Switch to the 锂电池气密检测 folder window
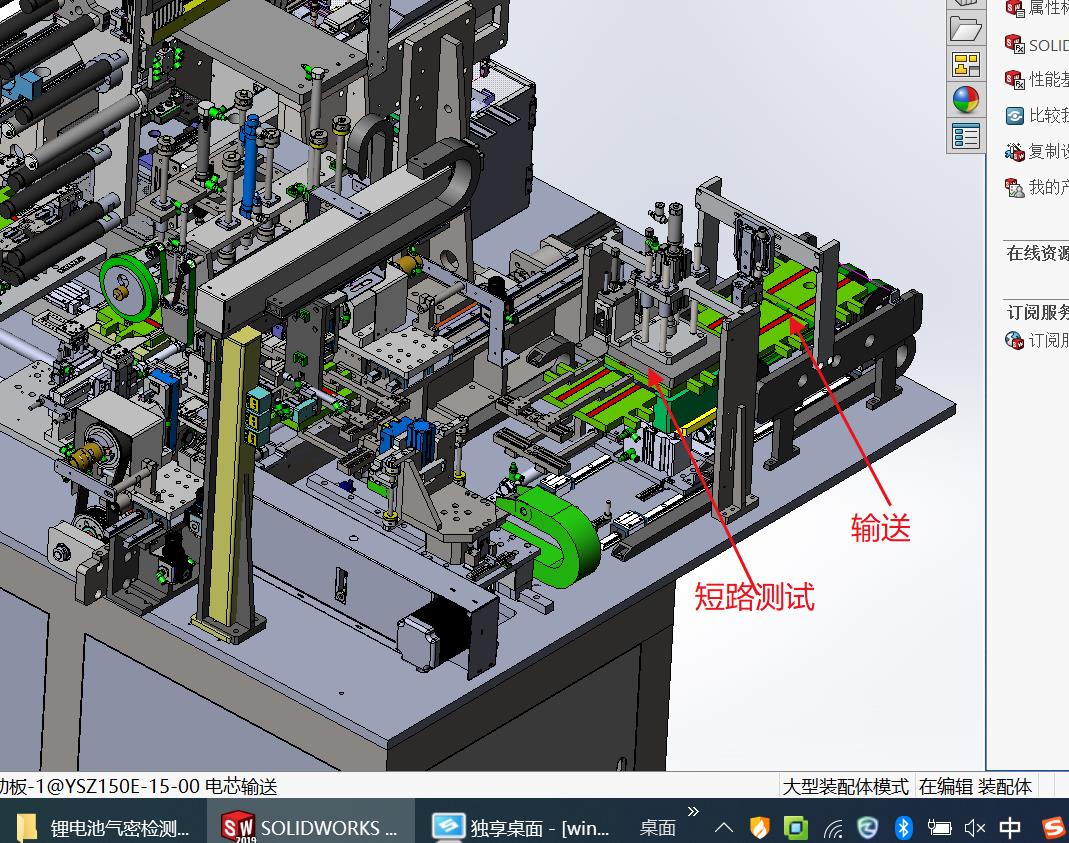This screenshot has width=1069, height=843. pos(102,827)
